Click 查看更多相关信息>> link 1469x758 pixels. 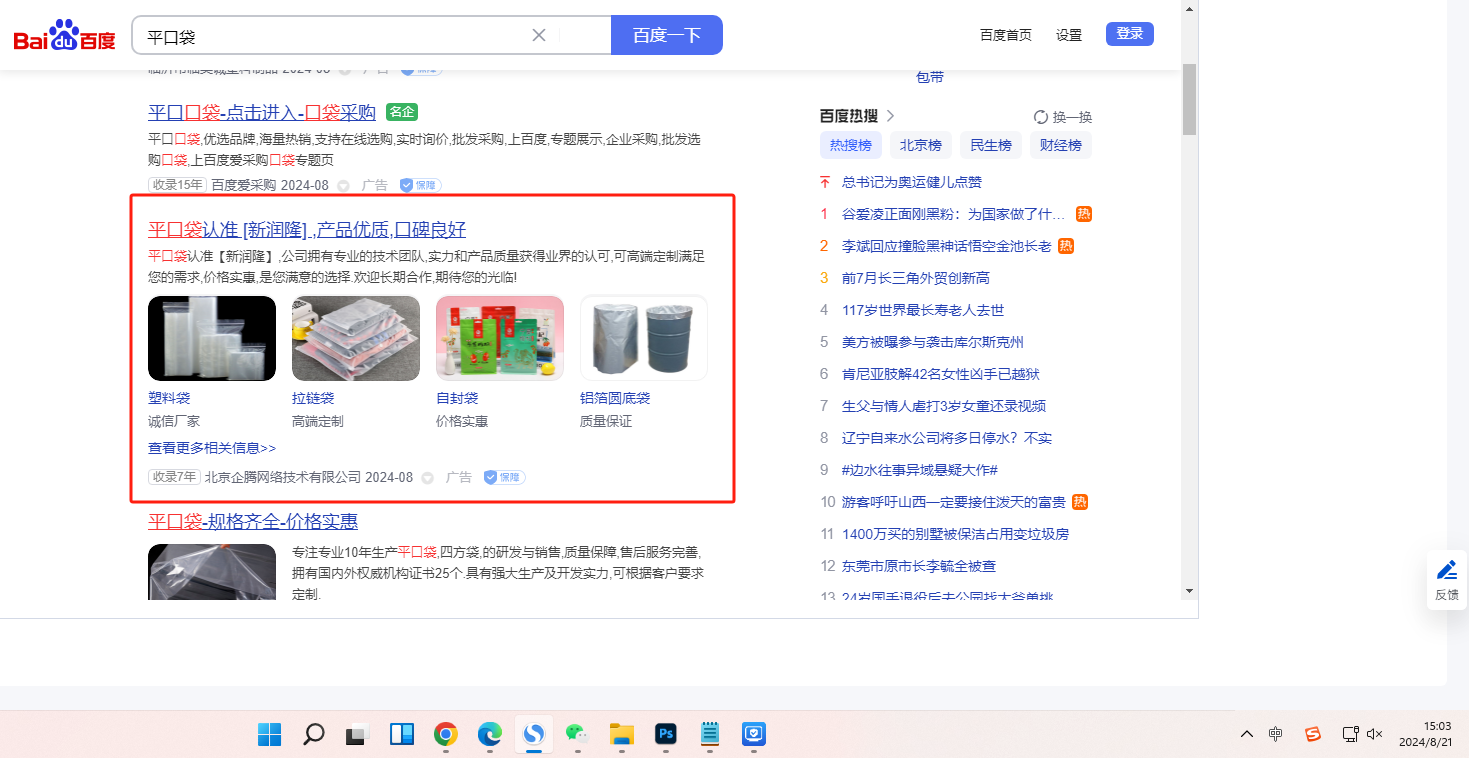pyautogui.click(x=212, y=448)
